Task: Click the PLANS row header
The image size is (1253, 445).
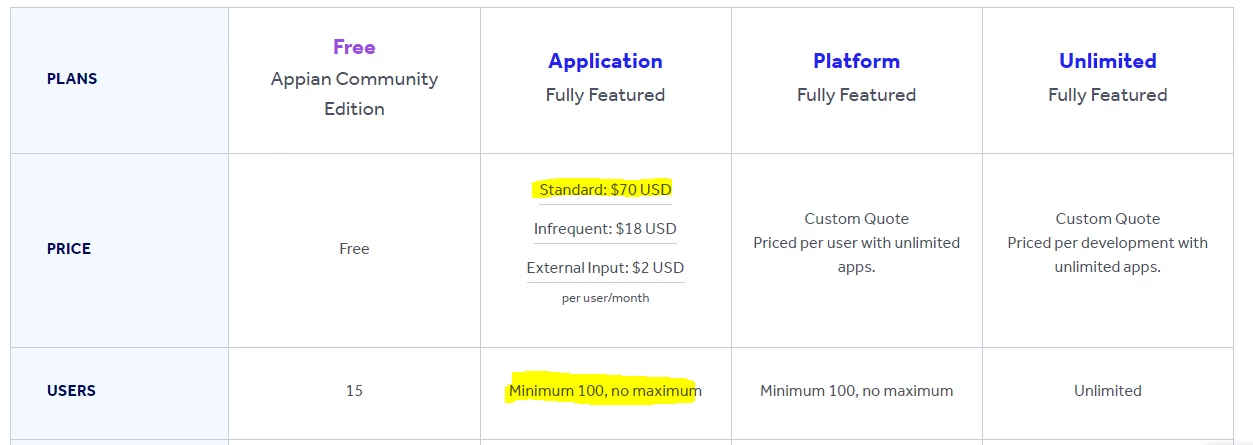Action: coord(72,78)
